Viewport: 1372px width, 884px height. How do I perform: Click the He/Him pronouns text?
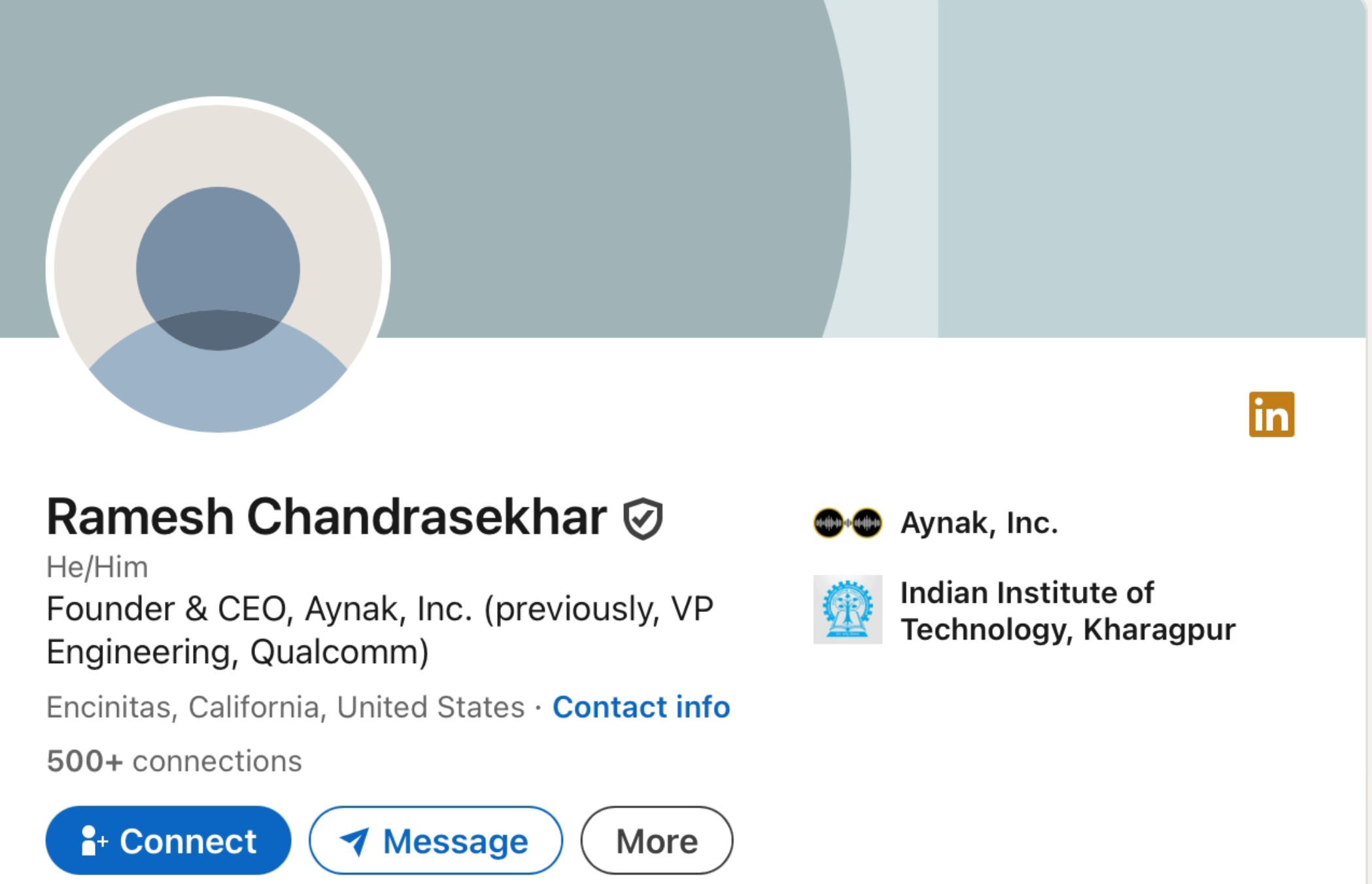97,567
